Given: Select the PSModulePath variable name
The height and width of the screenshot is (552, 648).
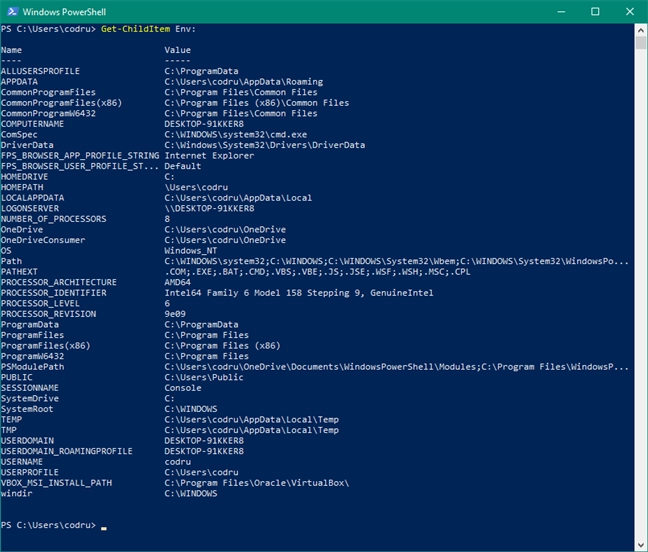Looking at the screenshot, I should pos(32,367).
